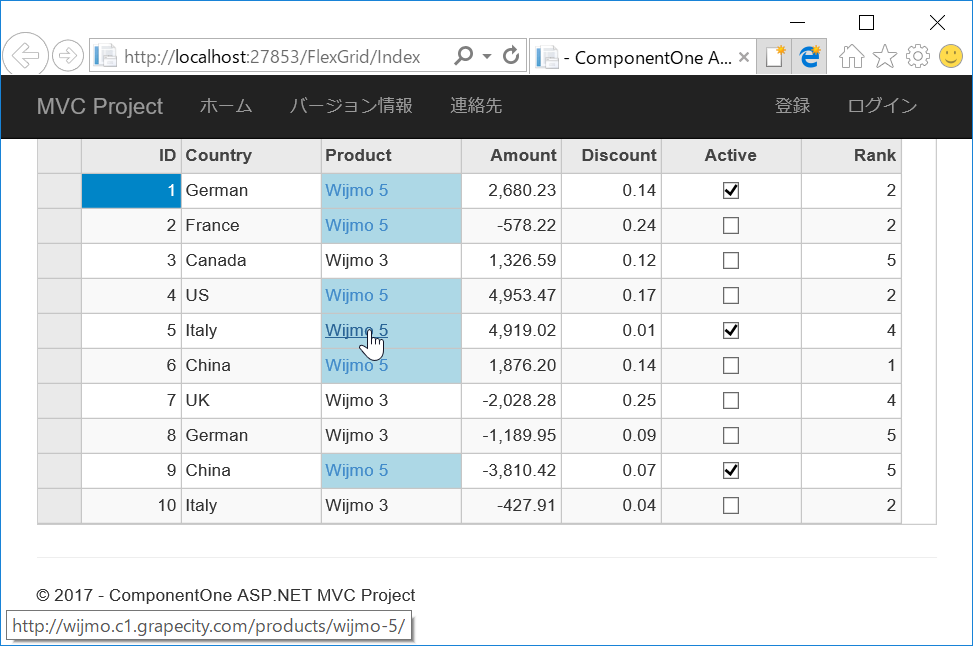Check Active checkbox in Italy row 10

(x=731, y=506)
